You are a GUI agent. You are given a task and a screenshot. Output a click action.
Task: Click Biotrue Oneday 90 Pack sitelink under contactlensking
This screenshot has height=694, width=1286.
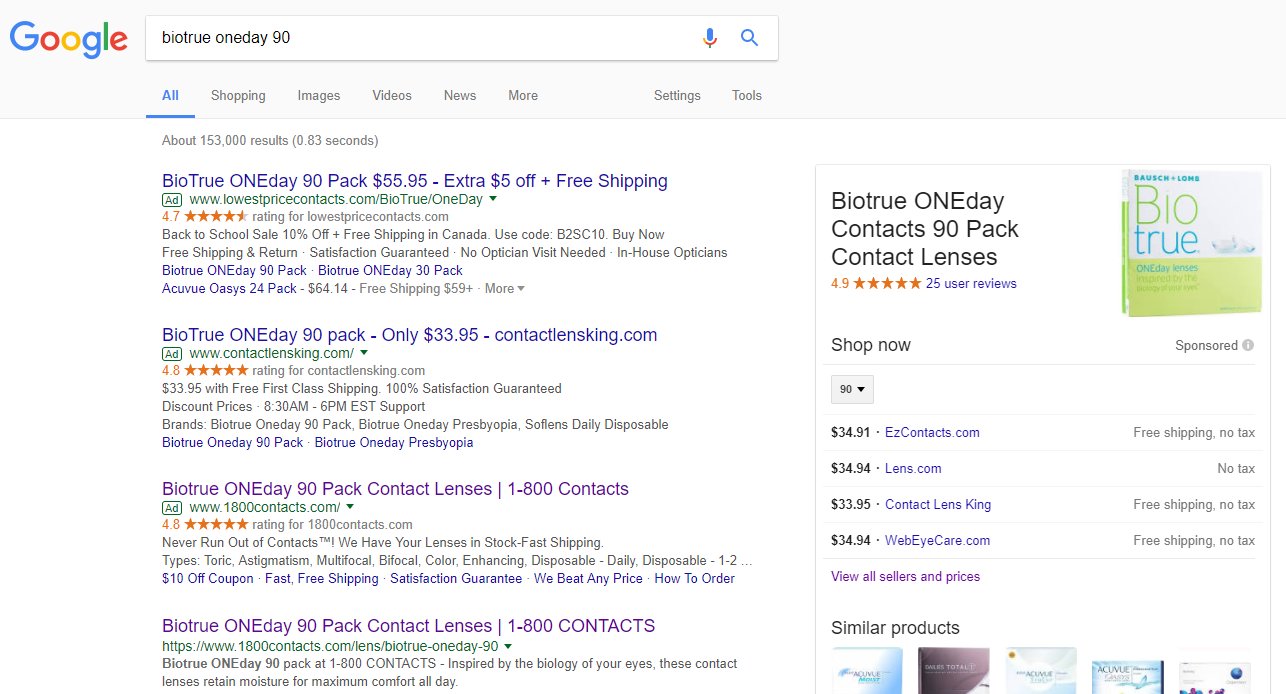click(233, 443)
